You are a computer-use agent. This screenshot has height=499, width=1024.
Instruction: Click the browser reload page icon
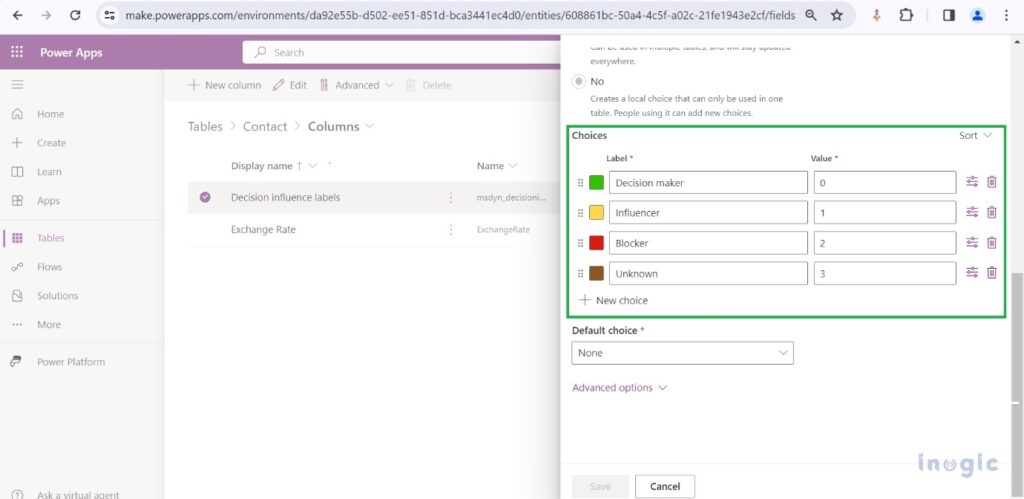76,16
